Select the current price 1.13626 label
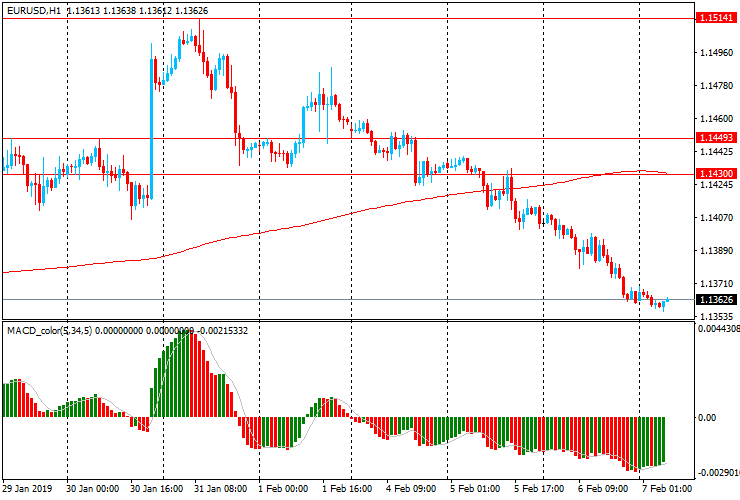 point(716,300)
